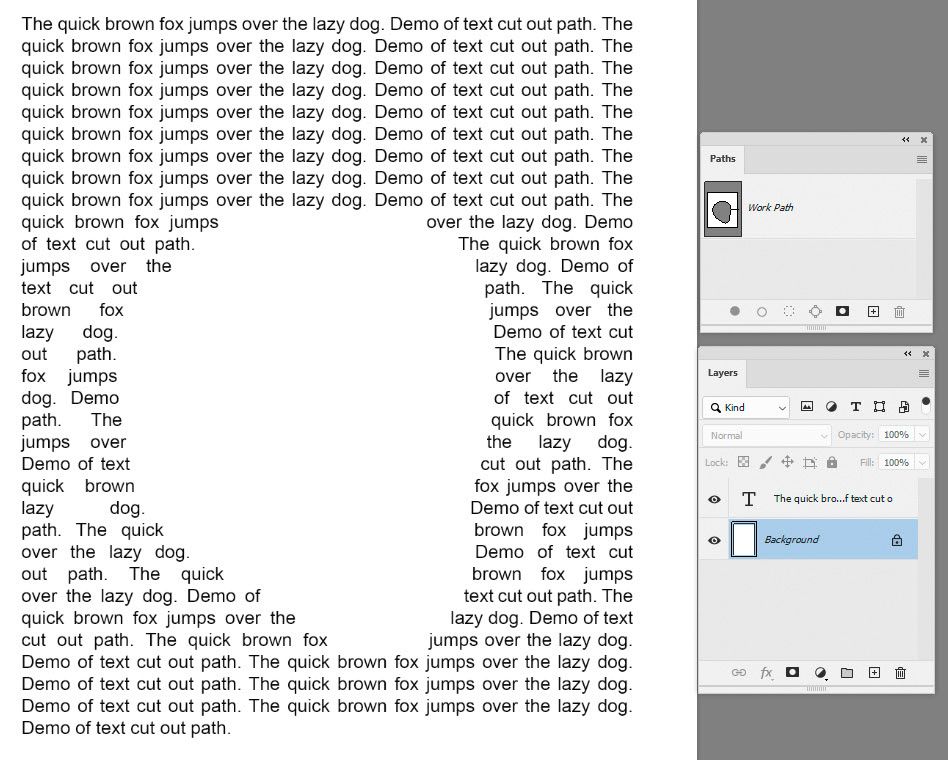Filter for adjustment layers icon
This screenshot has width=948, height=760.
(x=831, y=406)
